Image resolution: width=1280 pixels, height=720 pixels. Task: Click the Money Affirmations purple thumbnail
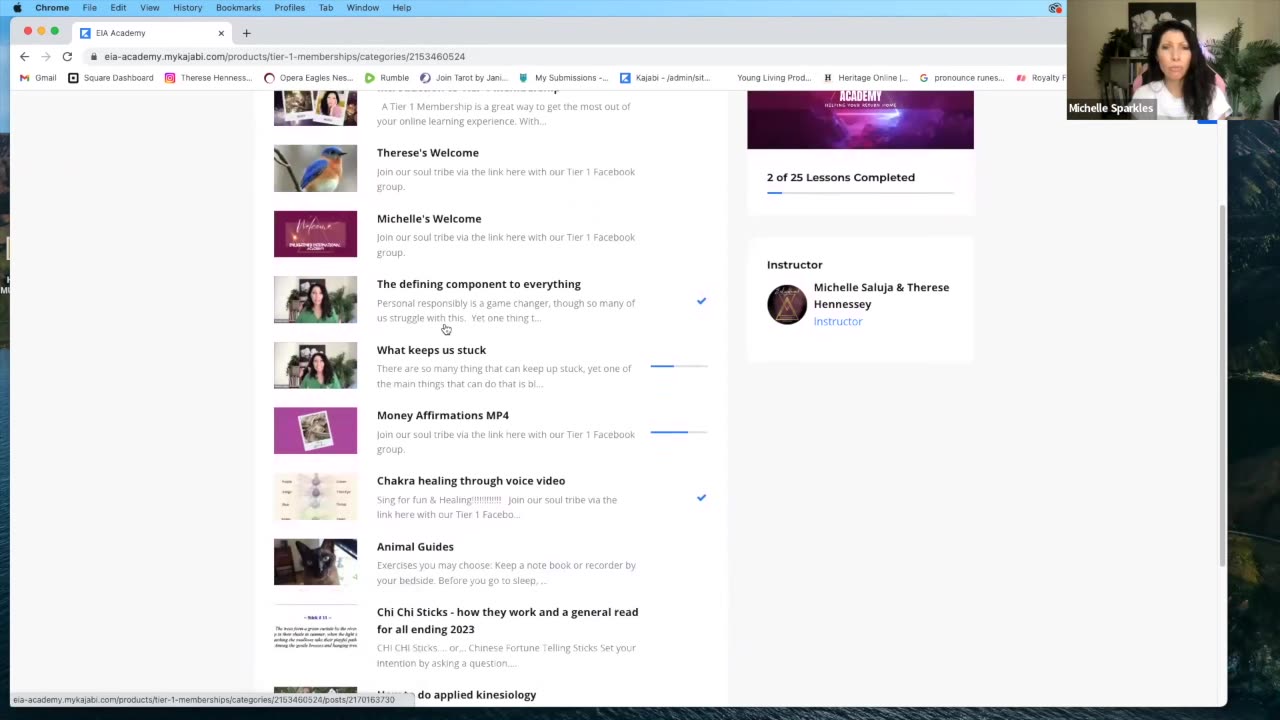click(x=315, y=431)
